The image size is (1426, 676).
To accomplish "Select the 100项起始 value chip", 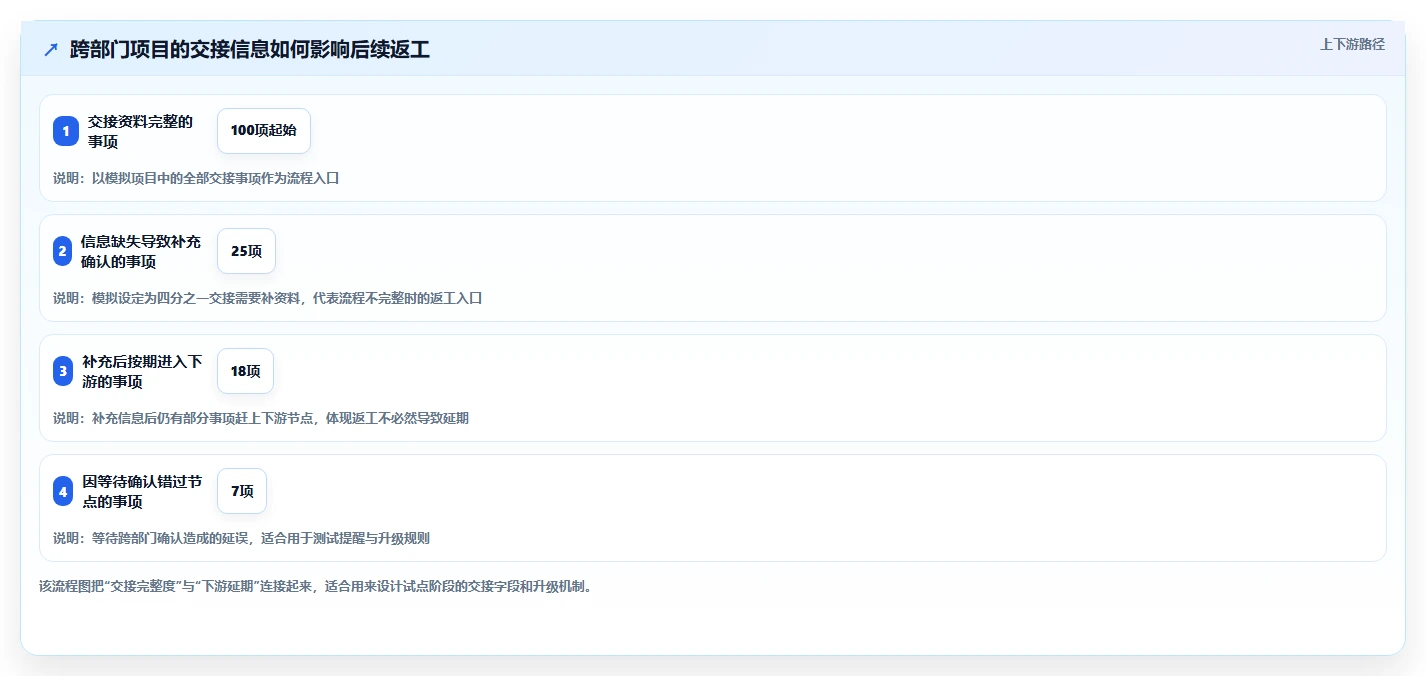I will 264,131.
